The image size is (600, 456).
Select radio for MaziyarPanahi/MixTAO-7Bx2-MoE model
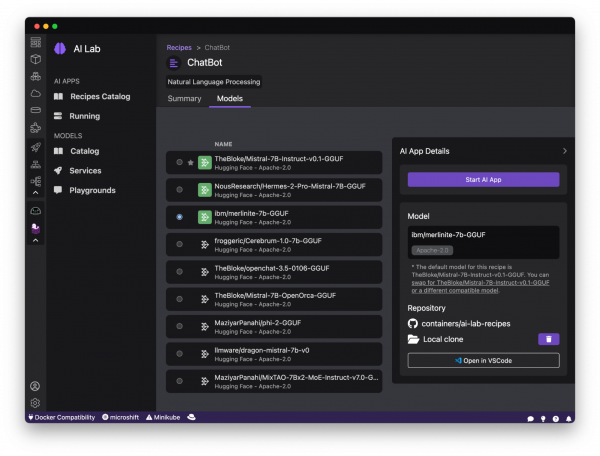(x=179, y=381)
